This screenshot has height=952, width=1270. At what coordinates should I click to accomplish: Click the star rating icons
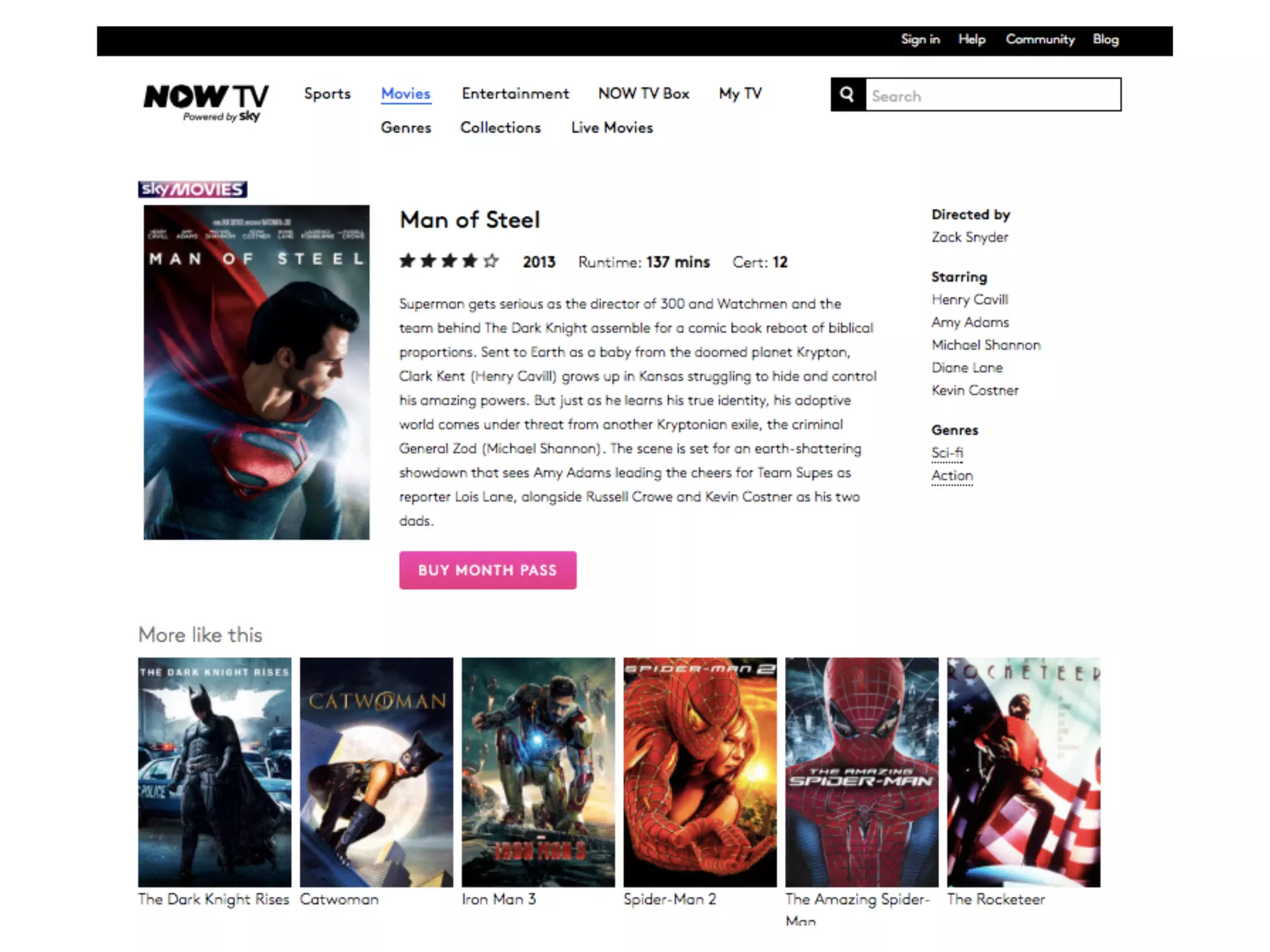click(449, 262)
